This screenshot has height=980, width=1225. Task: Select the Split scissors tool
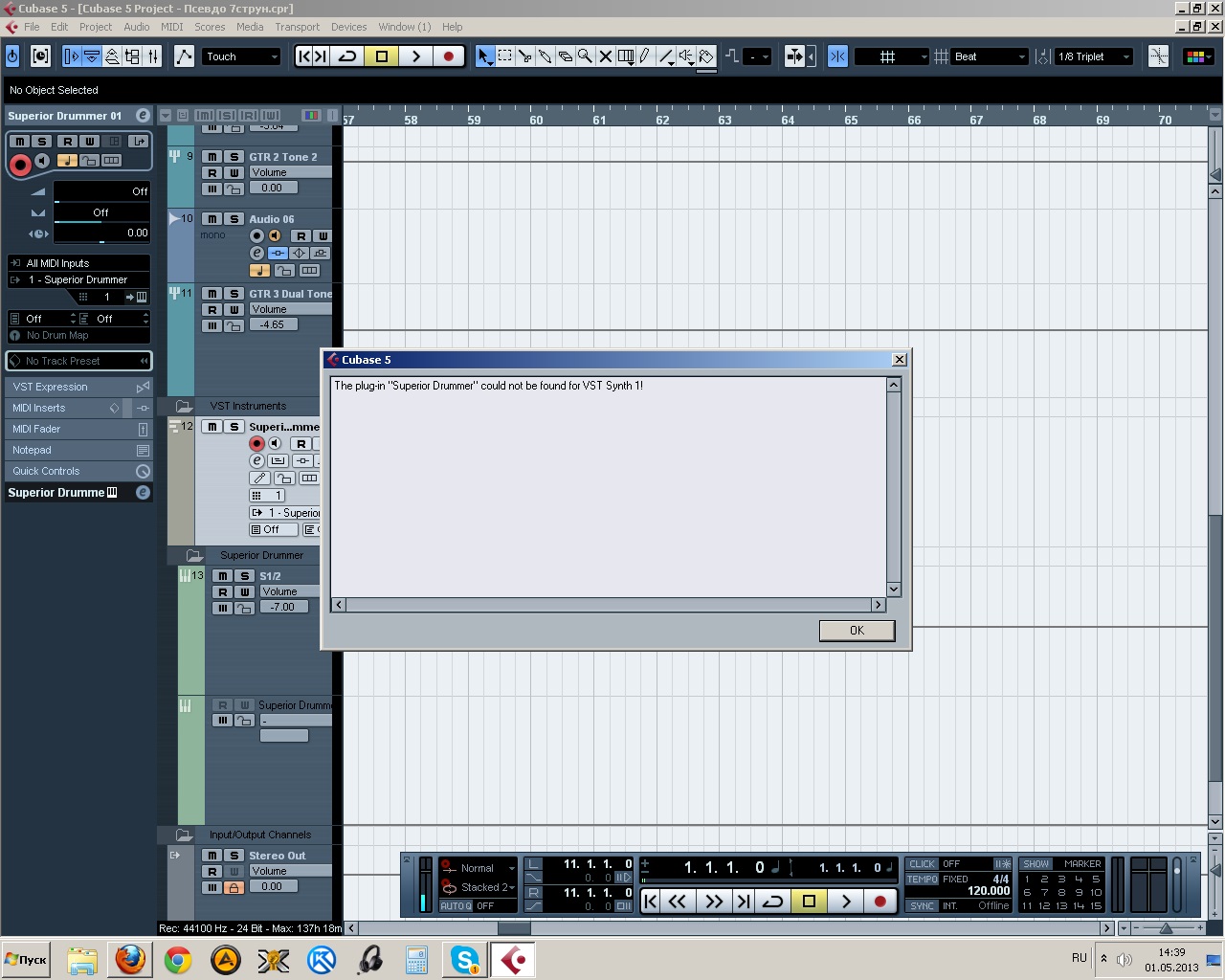tap(524, 56)
